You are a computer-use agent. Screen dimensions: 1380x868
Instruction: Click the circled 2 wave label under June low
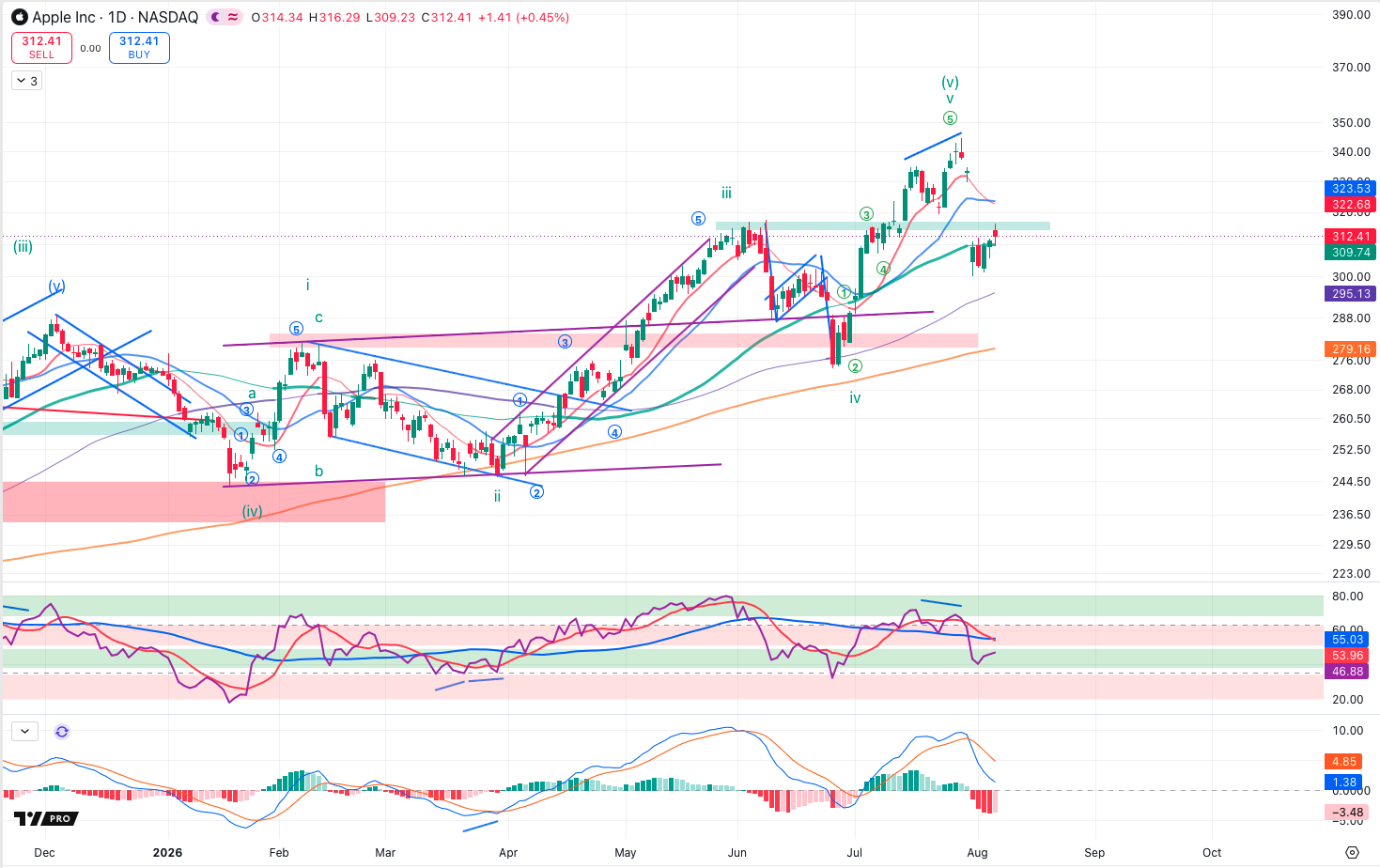[x=855, y=366]
